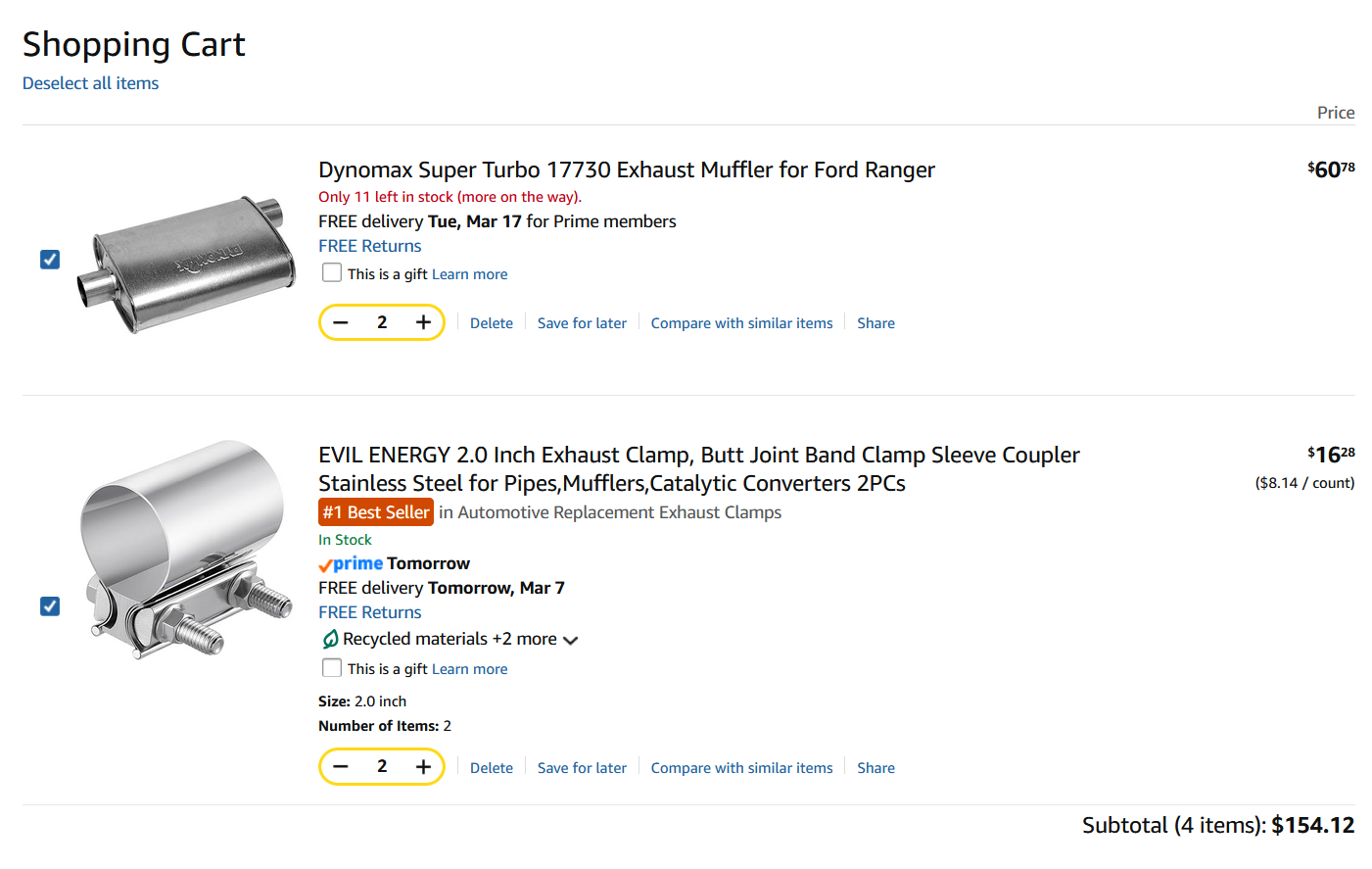Mark the Dynomax muffler as a gift
1372x869 pixels.
(x=332, y=273)
